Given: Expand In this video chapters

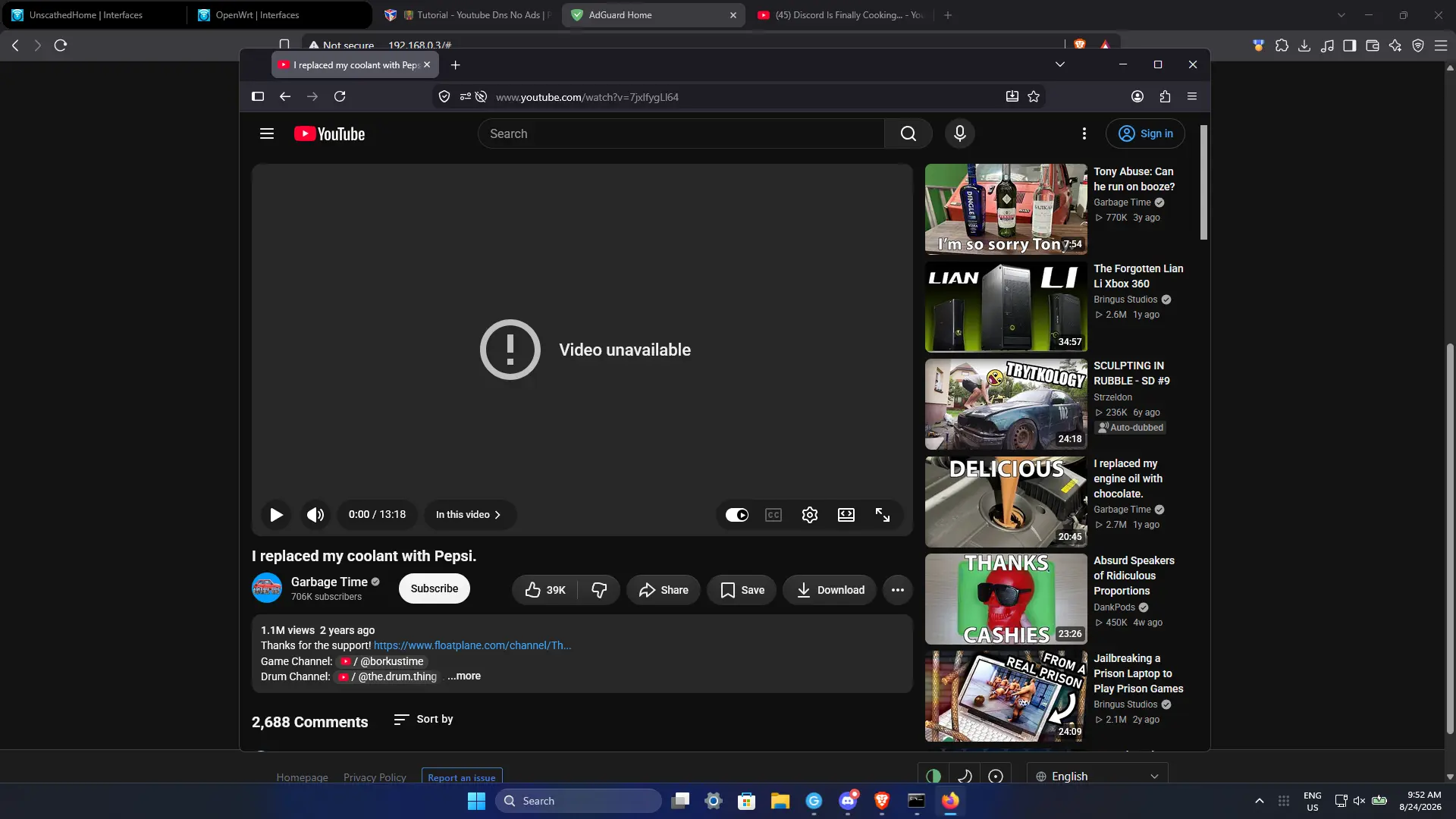Looking at the screenshot, I should (470, 515).
